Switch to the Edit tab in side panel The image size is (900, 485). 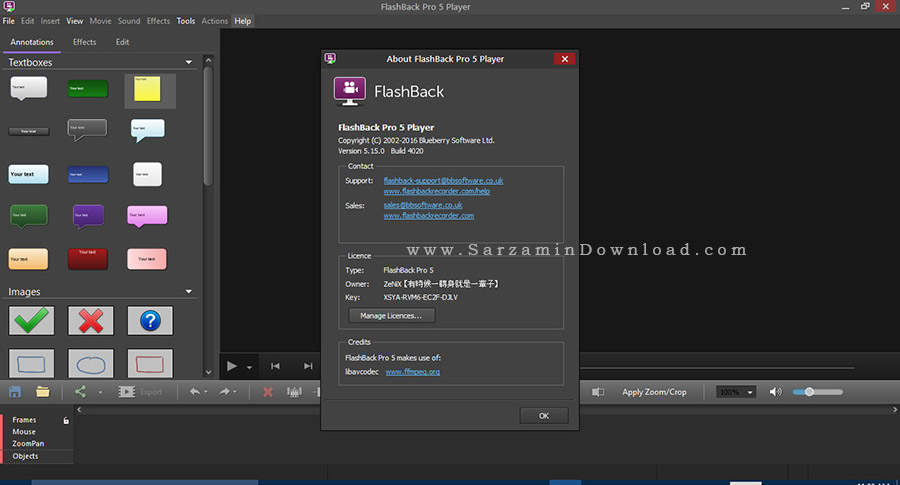[x=122, y=42]
